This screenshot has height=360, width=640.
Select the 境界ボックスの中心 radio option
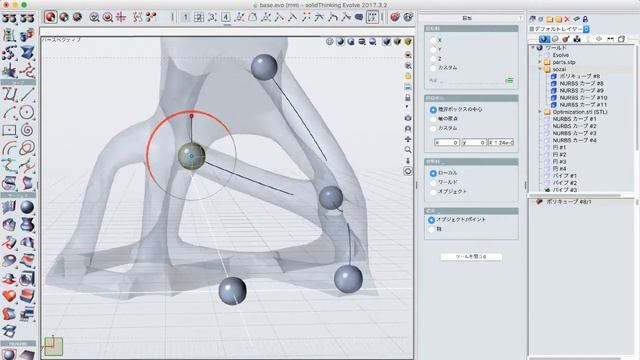(x=433, y=109)
